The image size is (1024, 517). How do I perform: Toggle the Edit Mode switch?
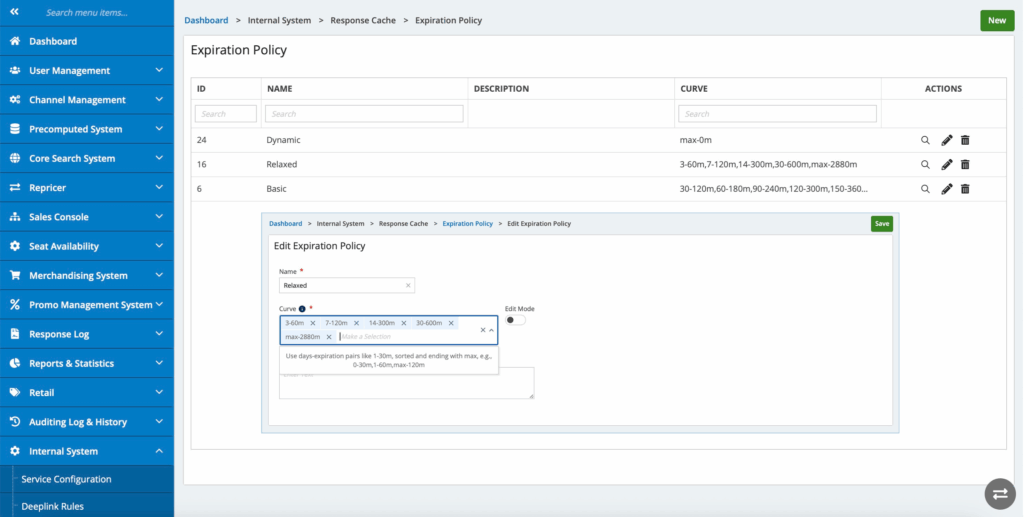515,320
